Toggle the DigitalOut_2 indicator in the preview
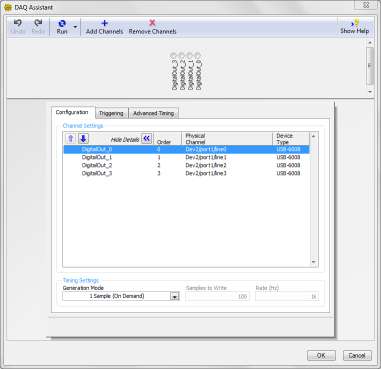Viewport: 381px width, 369px height. click(x=181, y=55)
